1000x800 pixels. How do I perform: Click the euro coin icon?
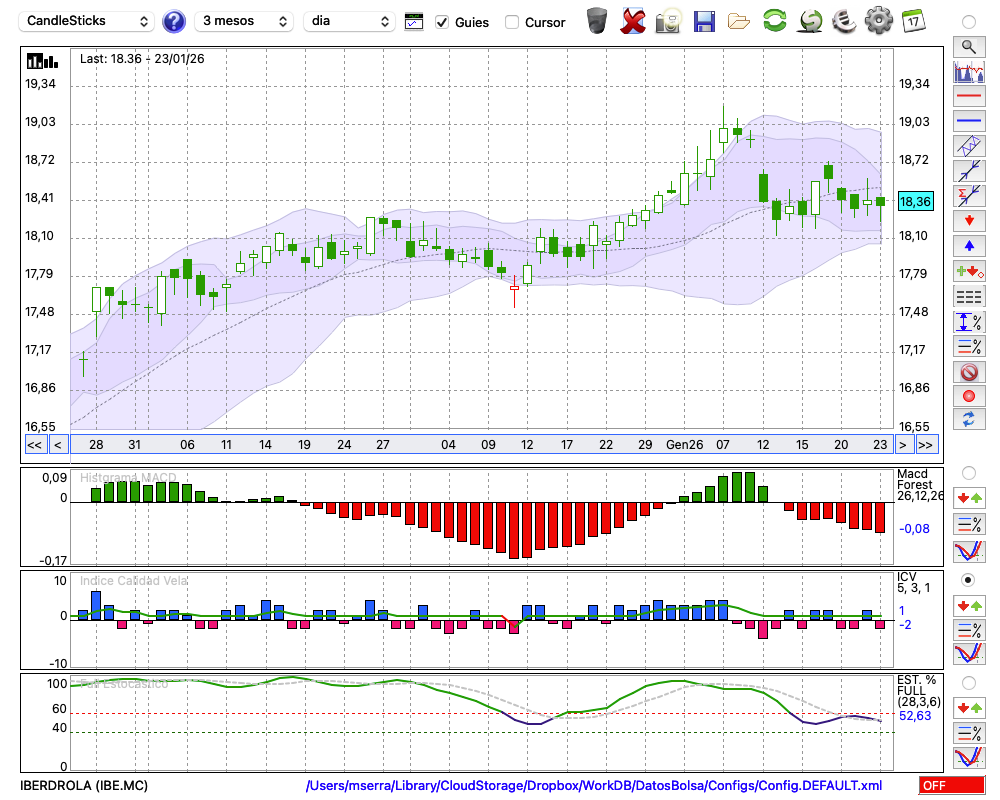pos(844,21)
